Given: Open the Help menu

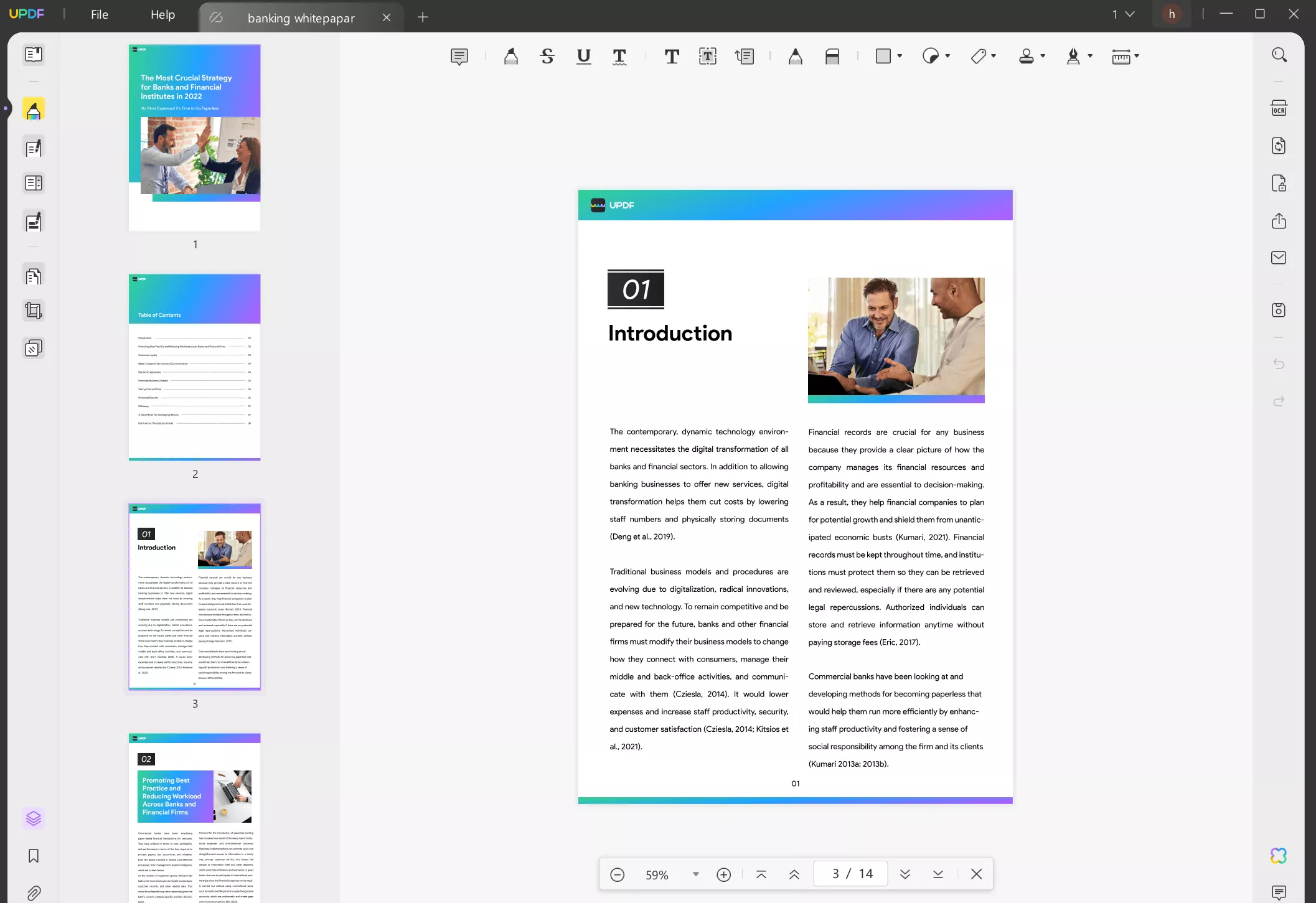Looking at the screenshot, I should click(x=162, y=15).
